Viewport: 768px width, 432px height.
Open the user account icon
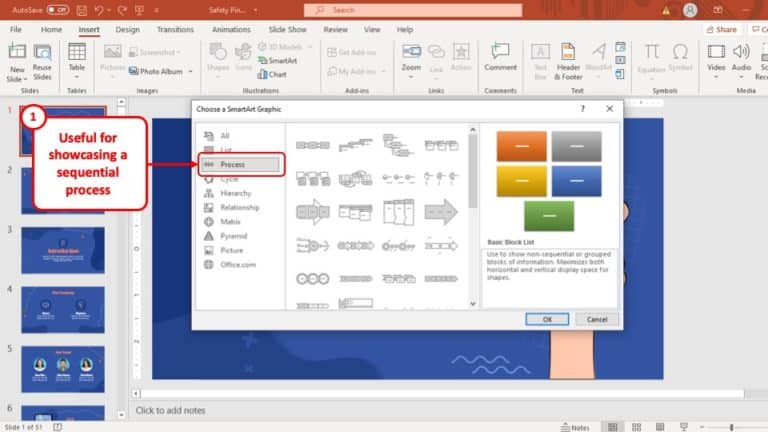click(690, 10)
